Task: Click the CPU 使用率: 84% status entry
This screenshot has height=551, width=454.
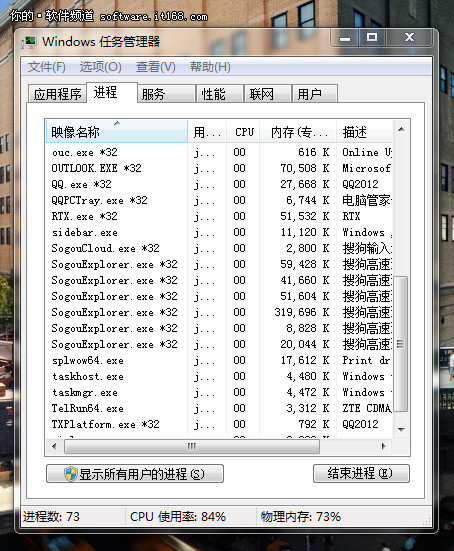Action: 178,517
